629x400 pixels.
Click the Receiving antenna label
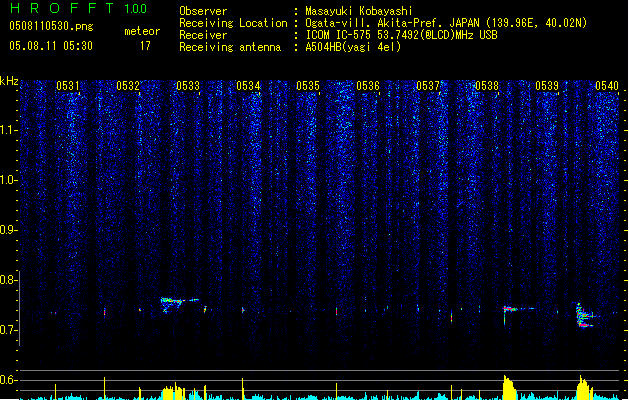click(x=230, y=47)
